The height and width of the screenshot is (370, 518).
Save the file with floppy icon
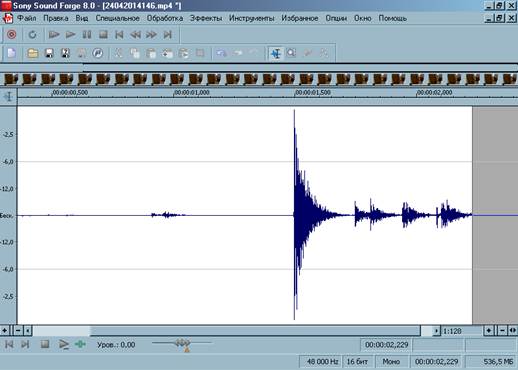[x=49, y=53]
